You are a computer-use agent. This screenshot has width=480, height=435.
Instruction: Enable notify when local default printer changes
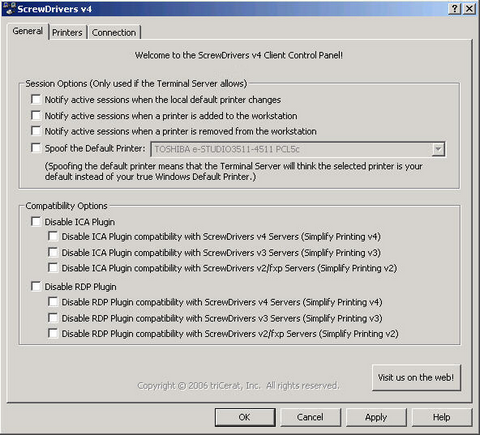(35, 99)
